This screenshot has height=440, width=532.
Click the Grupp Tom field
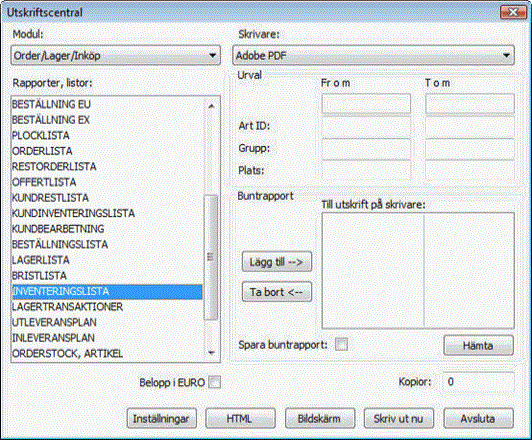point(470,149)
